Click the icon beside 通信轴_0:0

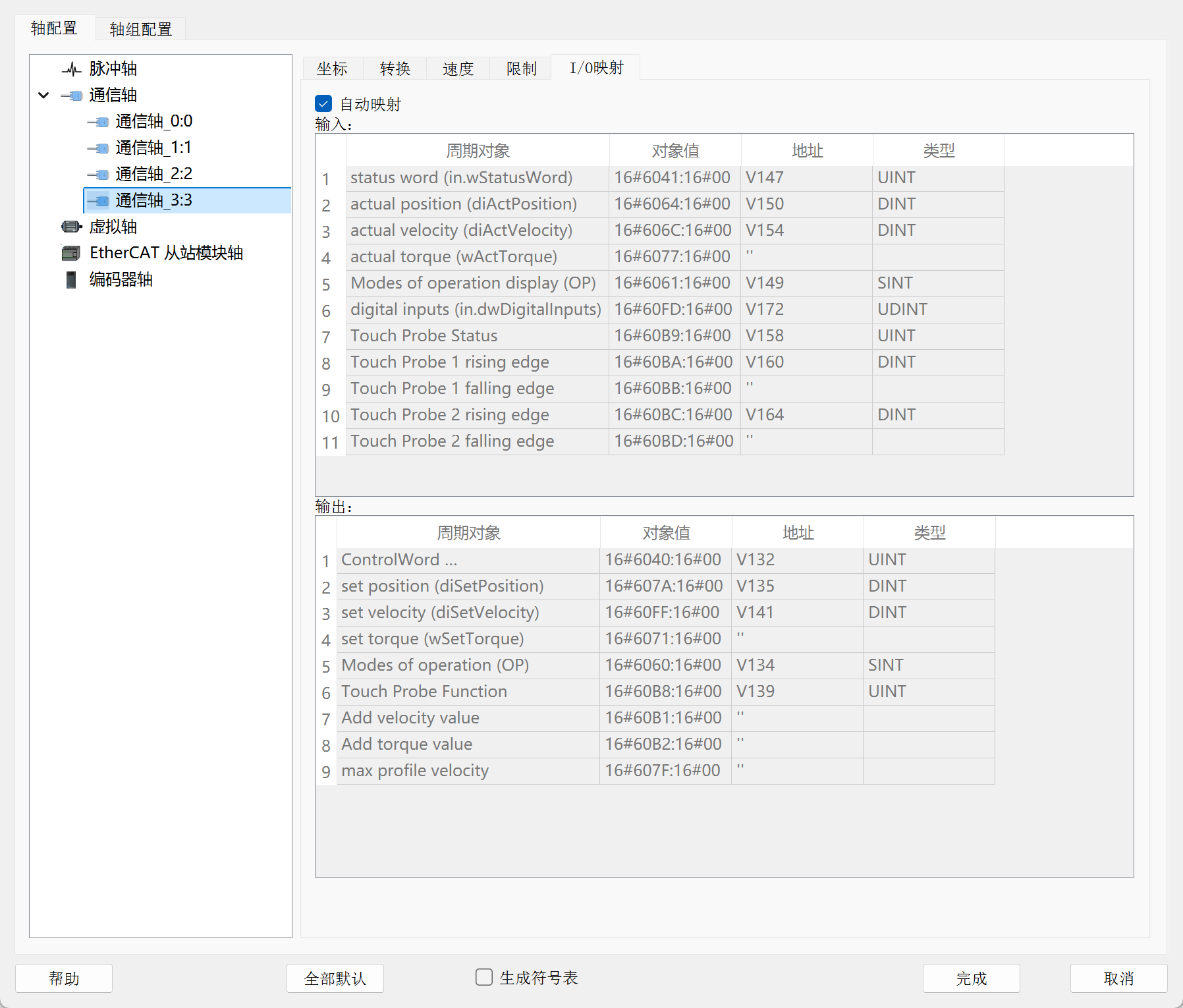pyautogui.click(x=97, y=122)
